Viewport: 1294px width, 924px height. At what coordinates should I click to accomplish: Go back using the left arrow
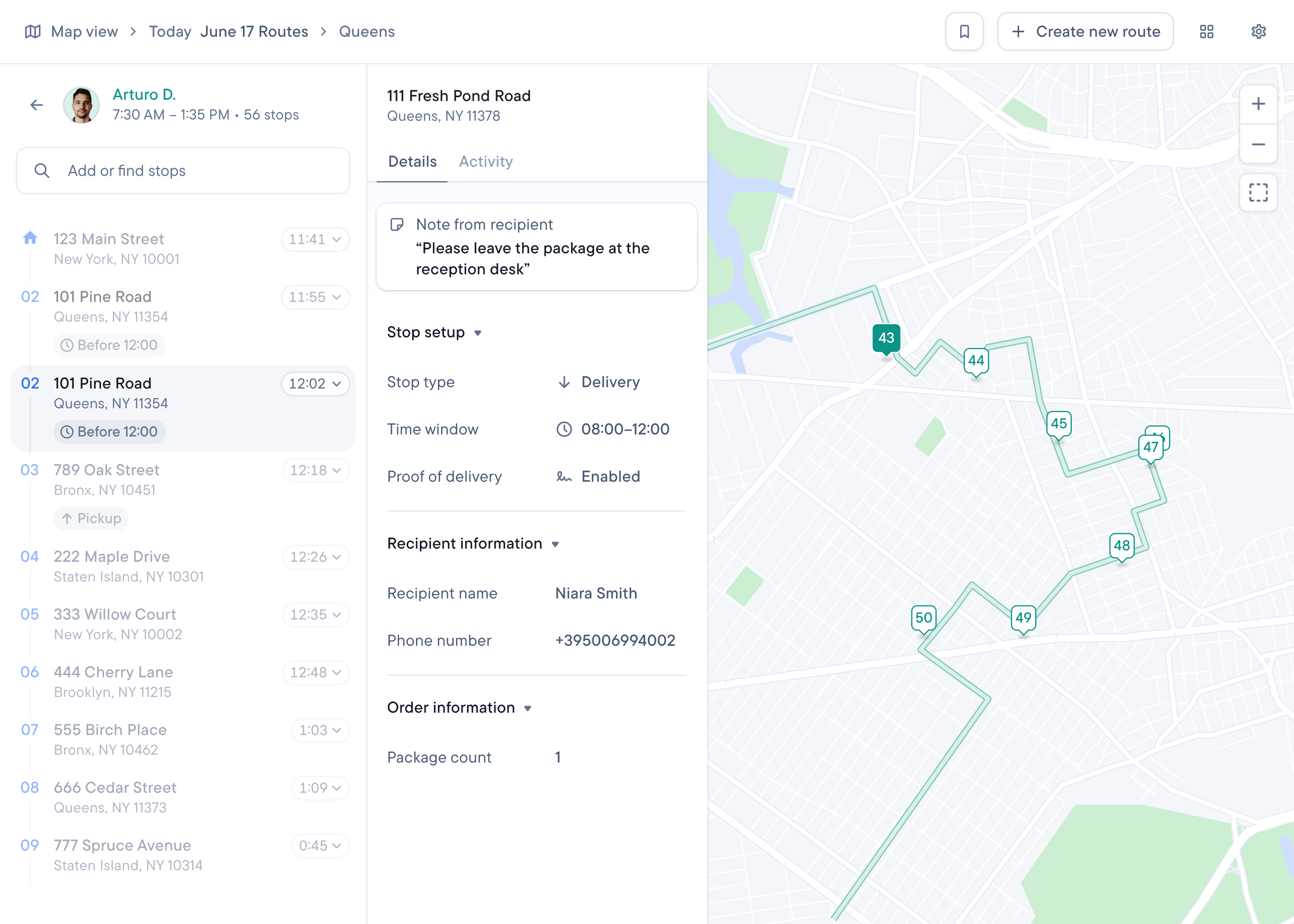coord(37,105)
